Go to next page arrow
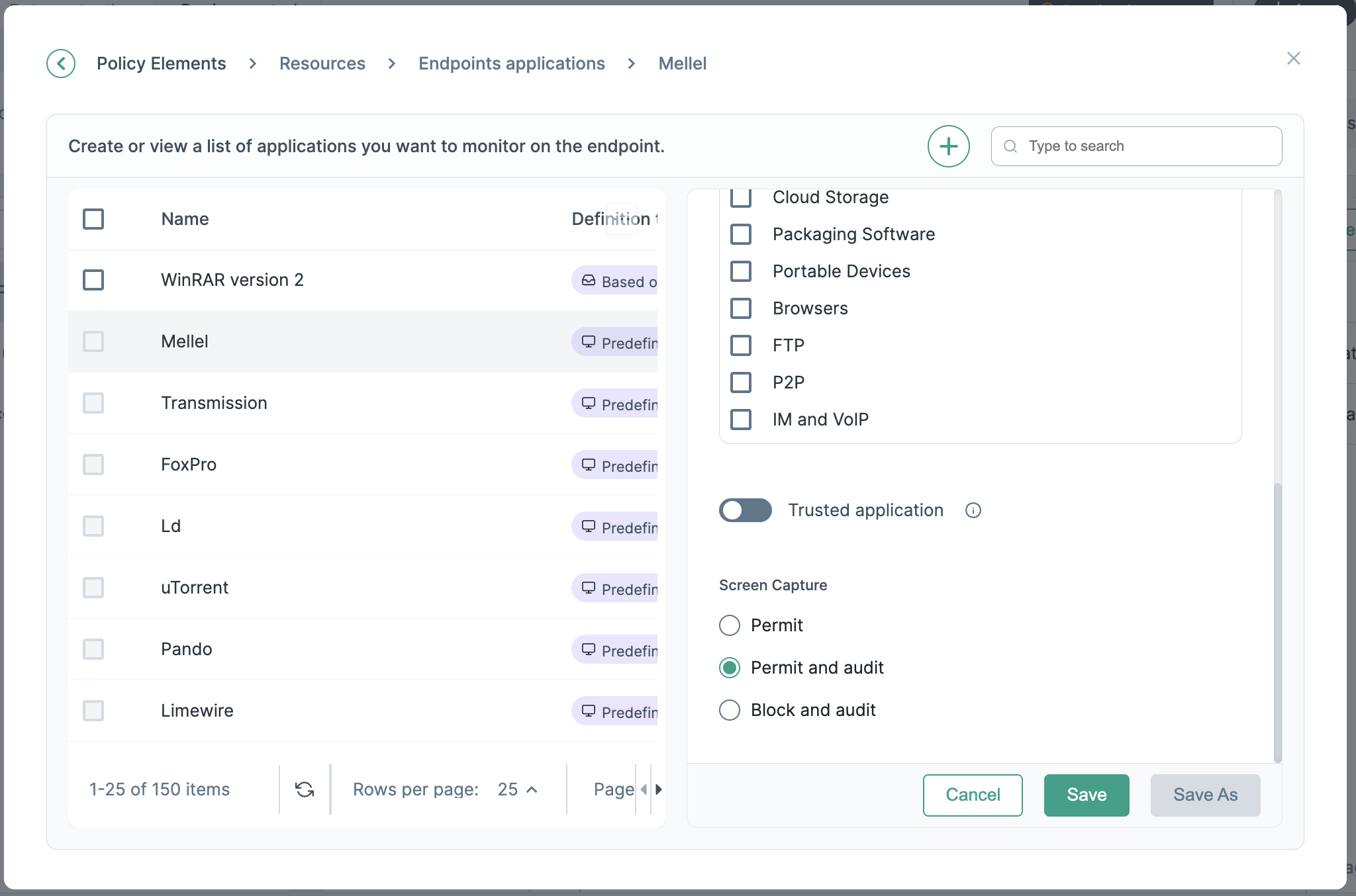Image resolution: width=1356 pixels, height=896 pixels. 659,789
